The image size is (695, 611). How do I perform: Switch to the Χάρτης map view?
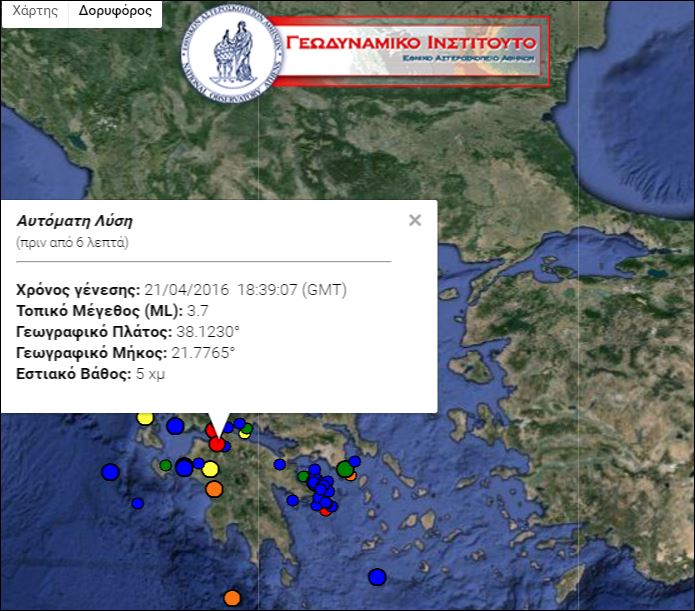click(x=35, y=11)
